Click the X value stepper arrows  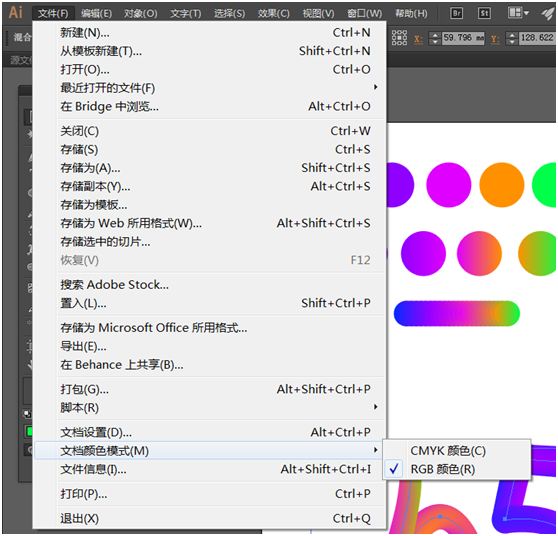(435, 38)
